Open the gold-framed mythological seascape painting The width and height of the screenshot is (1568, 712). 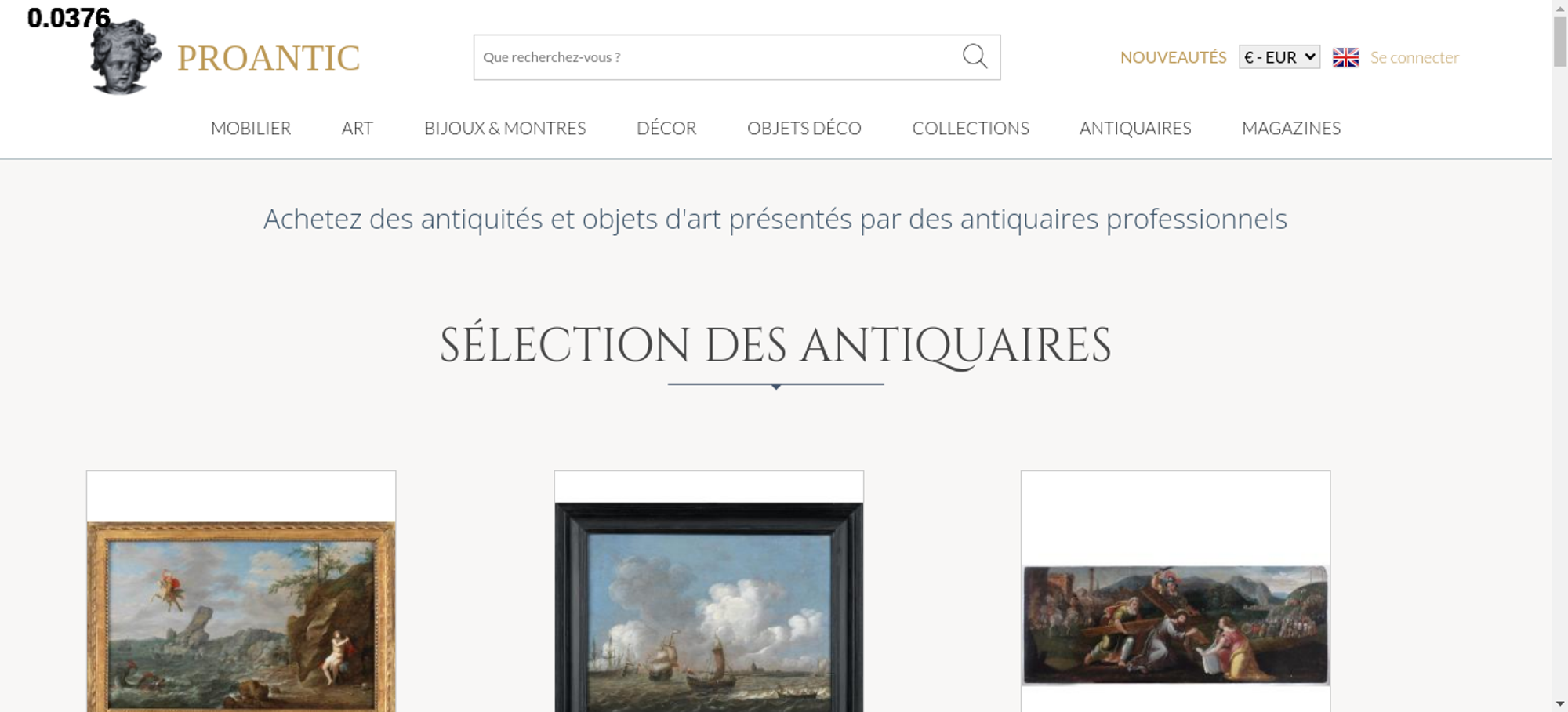point(241,616)
